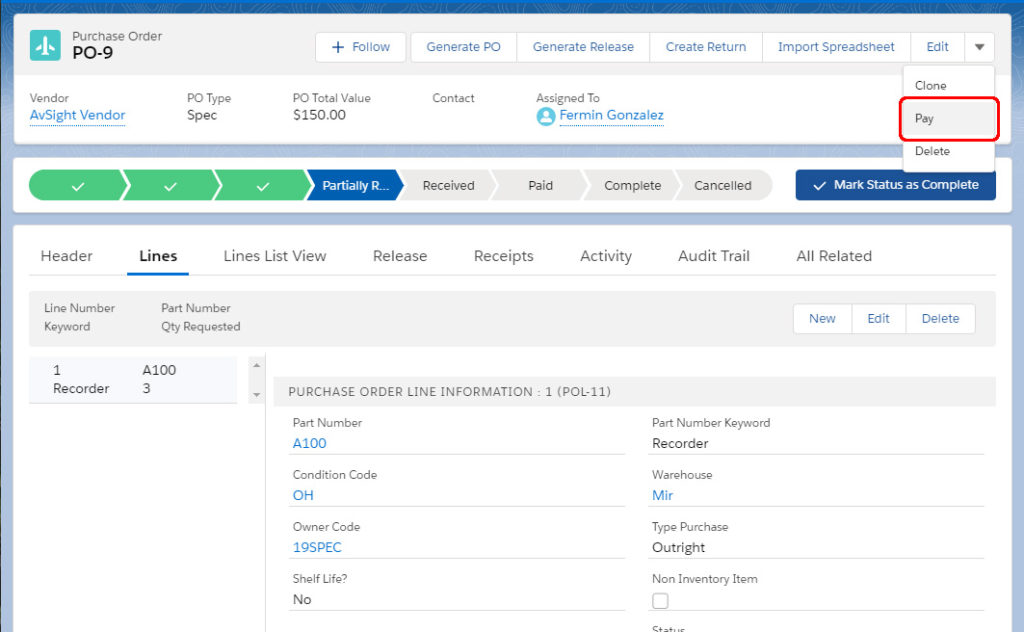
Task: Open the Edit dropdown arrow
Action: point(980,46)
